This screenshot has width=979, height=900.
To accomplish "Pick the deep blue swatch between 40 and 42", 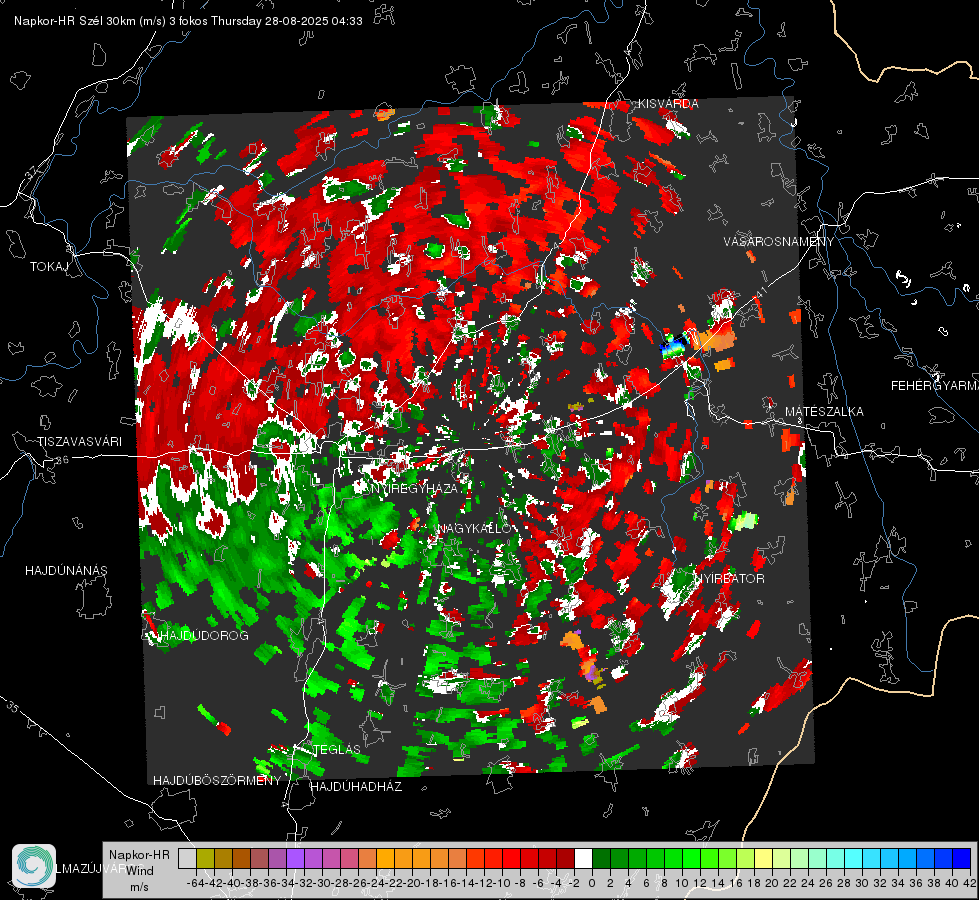I will tap(961, 858).
